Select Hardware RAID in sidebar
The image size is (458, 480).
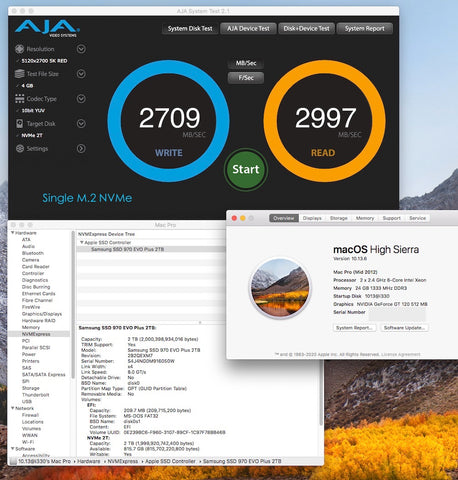(x=38, y=320)
